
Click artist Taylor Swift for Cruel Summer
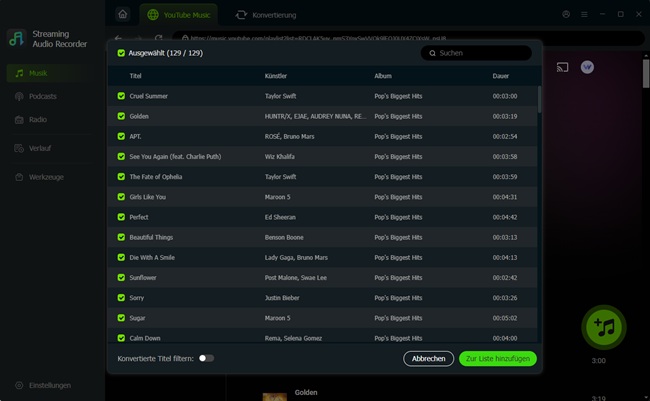click(x=281, y=96)
